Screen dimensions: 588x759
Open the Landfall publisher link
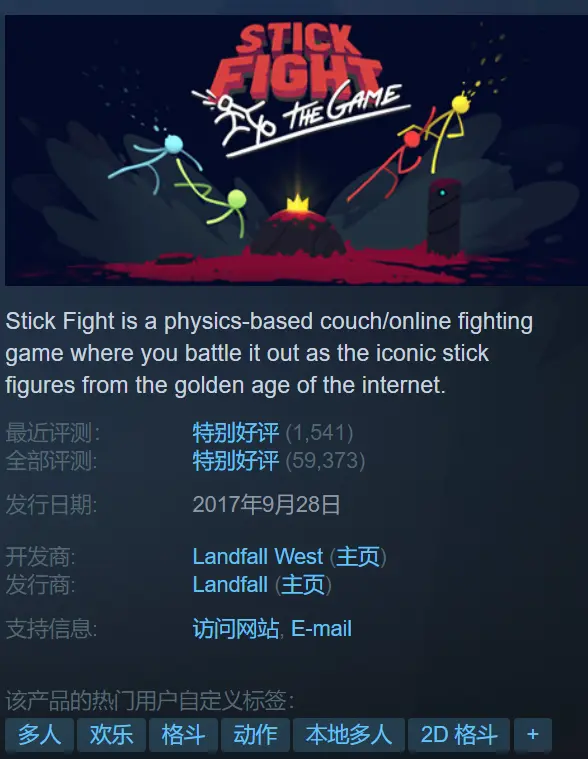point(230,585)
